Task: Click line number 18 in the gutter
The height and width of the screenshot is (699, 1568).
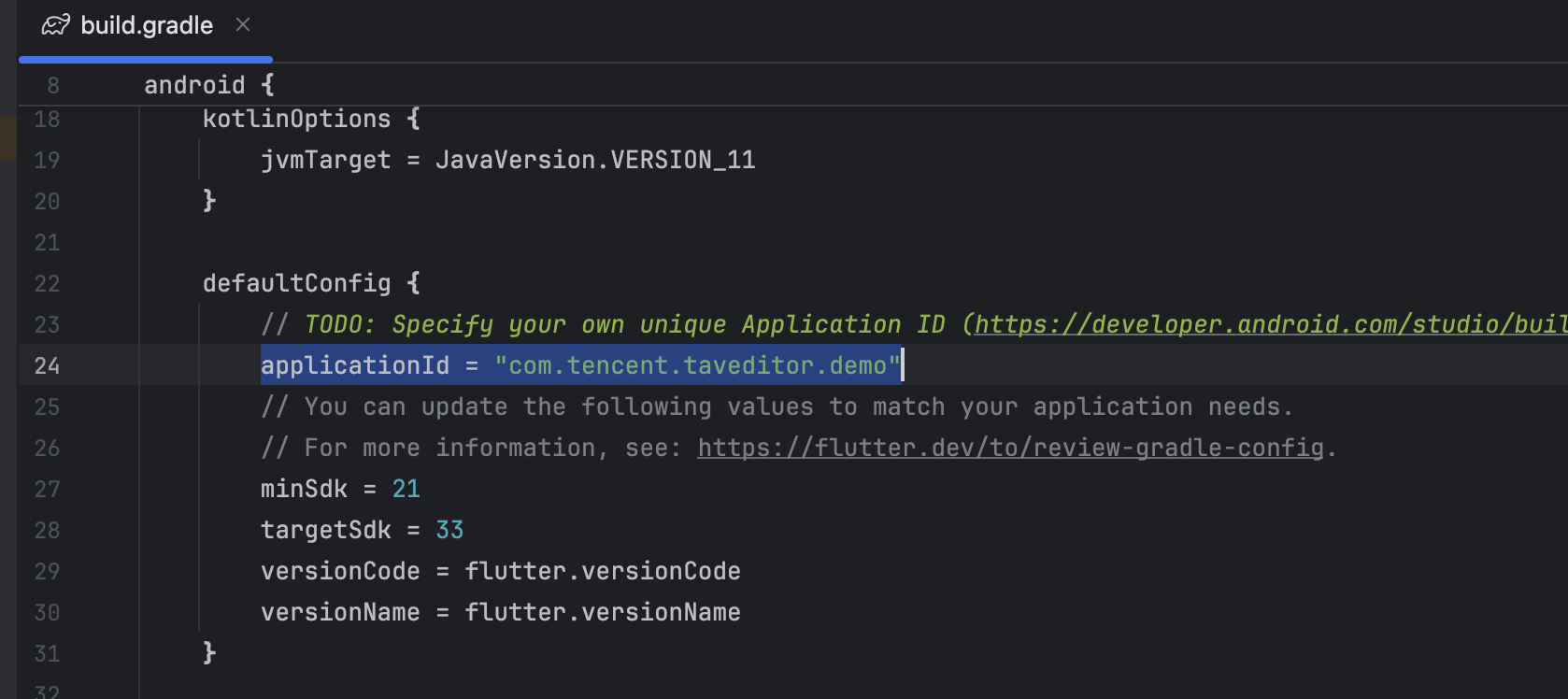Action: tap(47, 119)
